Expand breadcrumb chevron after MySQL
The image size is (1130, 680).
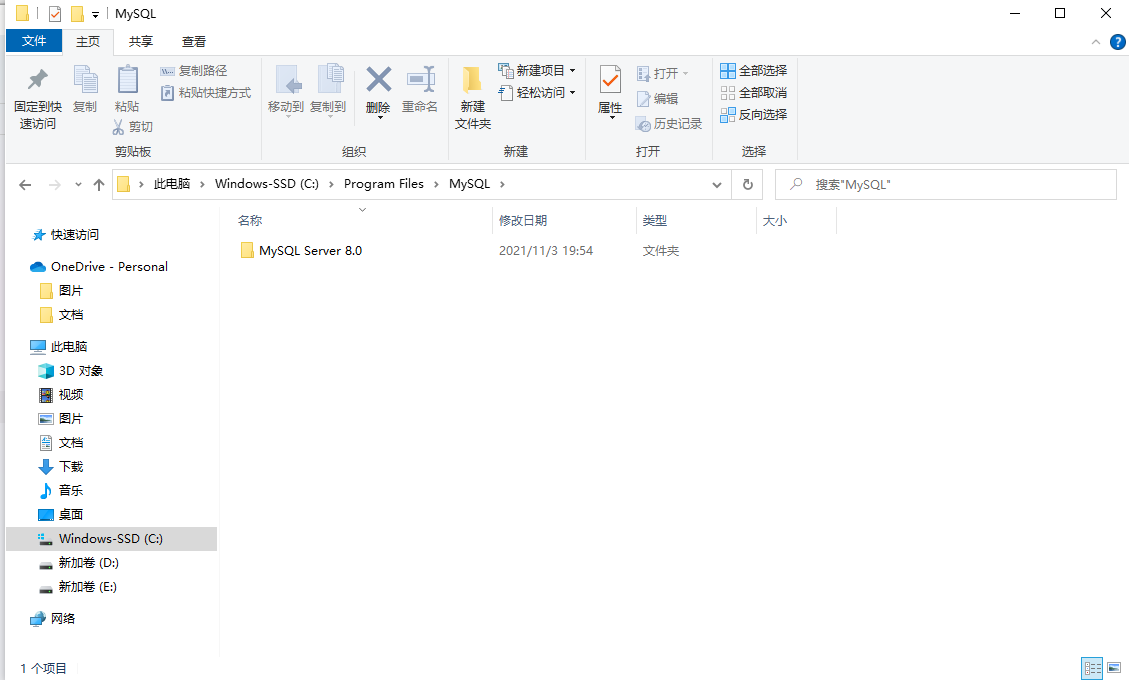(x=502, y=184)
